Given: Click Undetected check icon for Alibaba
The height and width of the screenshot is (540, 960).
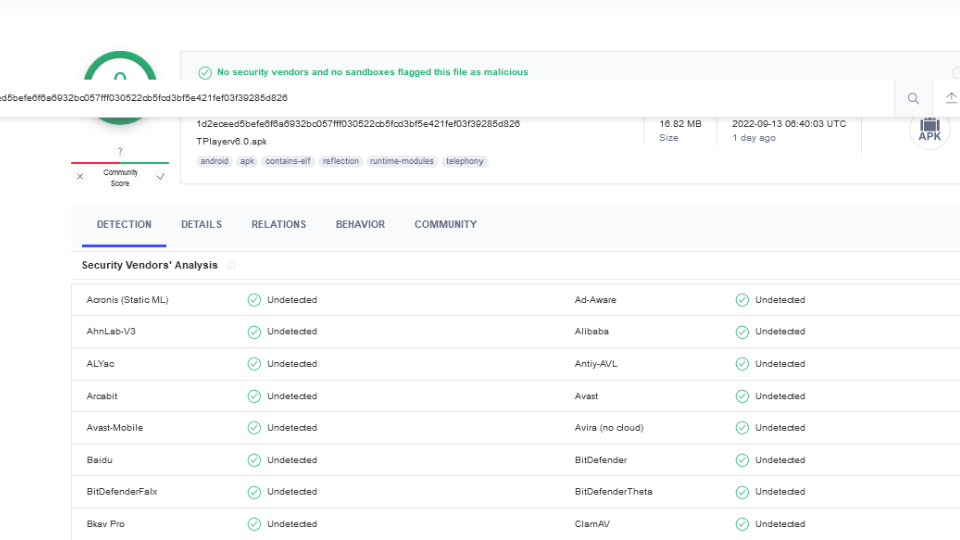Looking at the screenshot, I should 742,332.
